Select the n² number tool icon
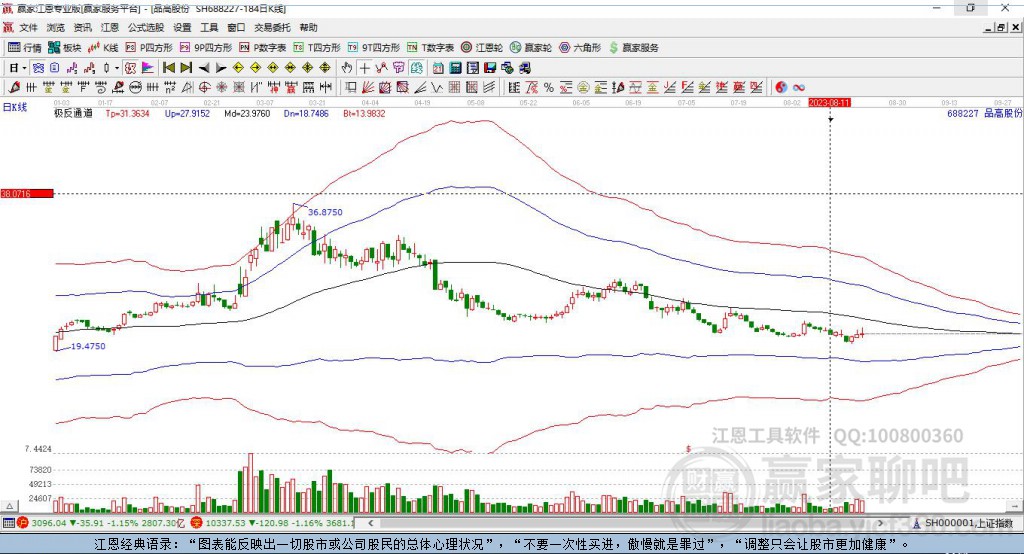This screenshot has width=1024, height=554. (x=170, y=87)
